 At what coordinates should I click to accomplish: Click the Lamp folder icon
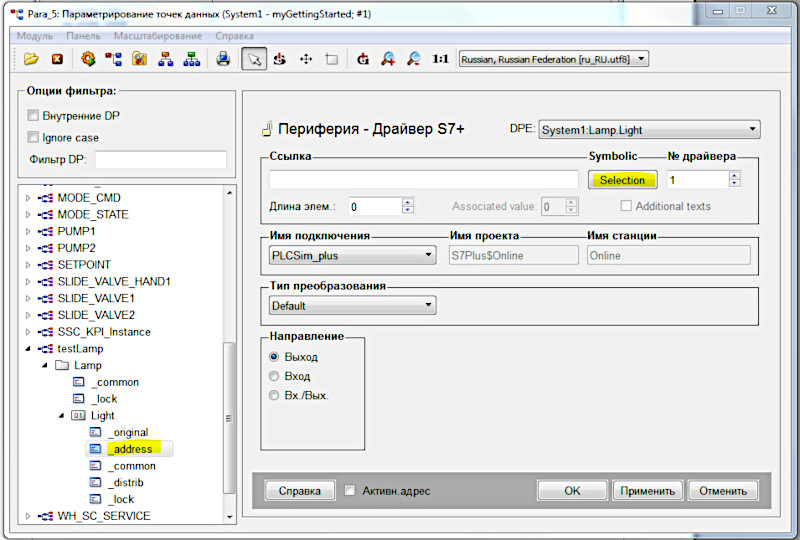coord(62,365)
